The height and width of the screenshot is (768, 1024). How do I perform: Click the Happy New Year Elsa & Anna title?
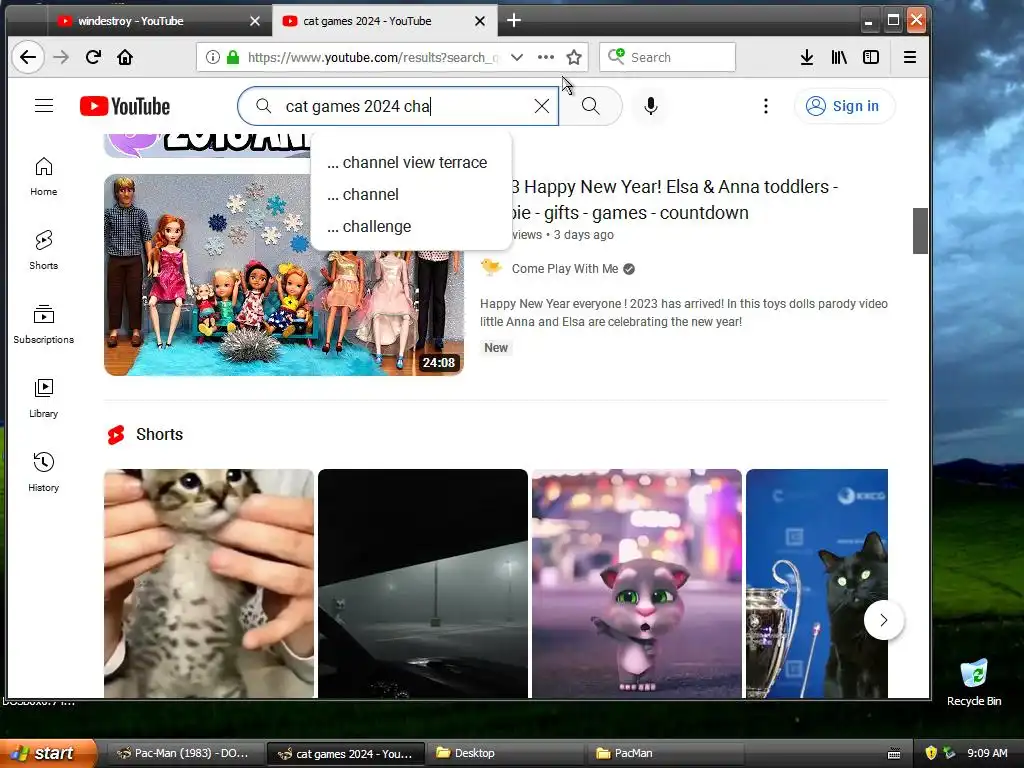674,199
